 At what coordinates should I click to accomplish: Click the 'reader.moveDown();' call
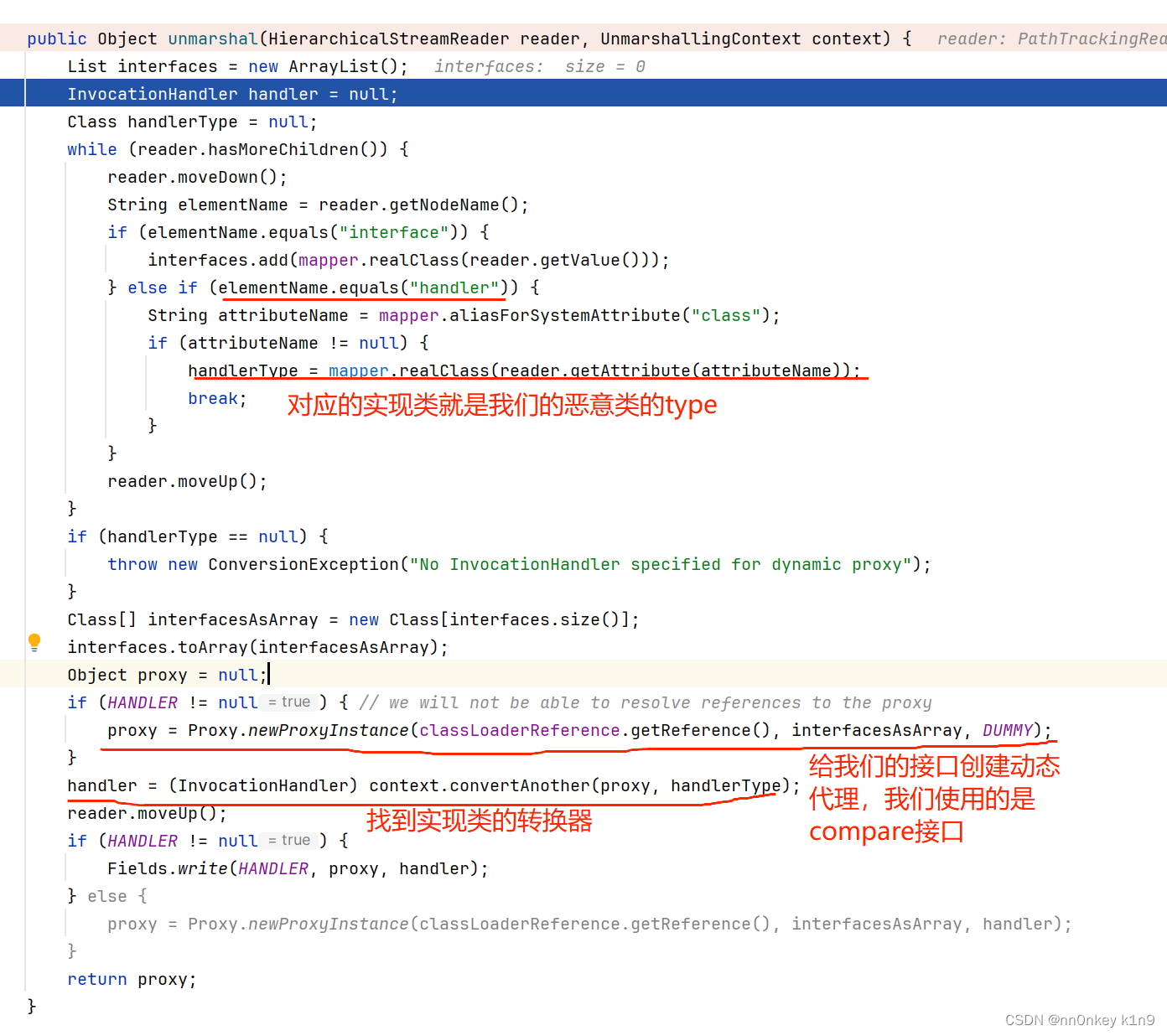[197, 177]
